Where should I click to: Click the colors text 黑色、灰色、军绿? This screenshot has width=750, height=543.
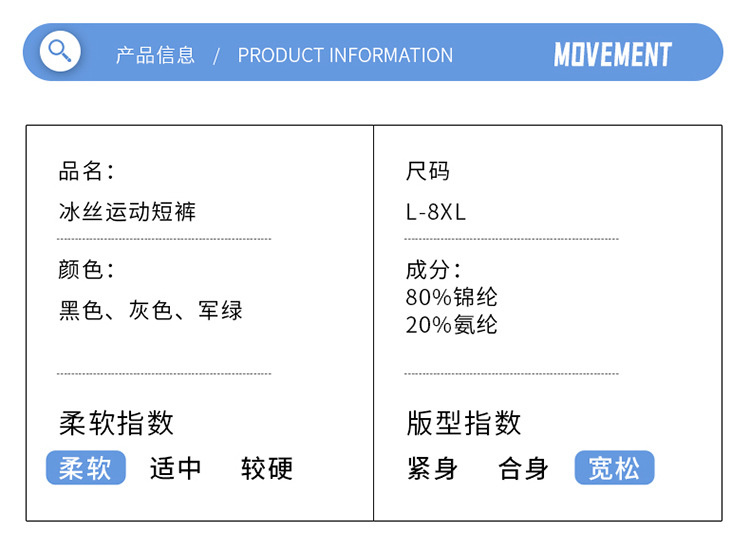tap(151, 311)
